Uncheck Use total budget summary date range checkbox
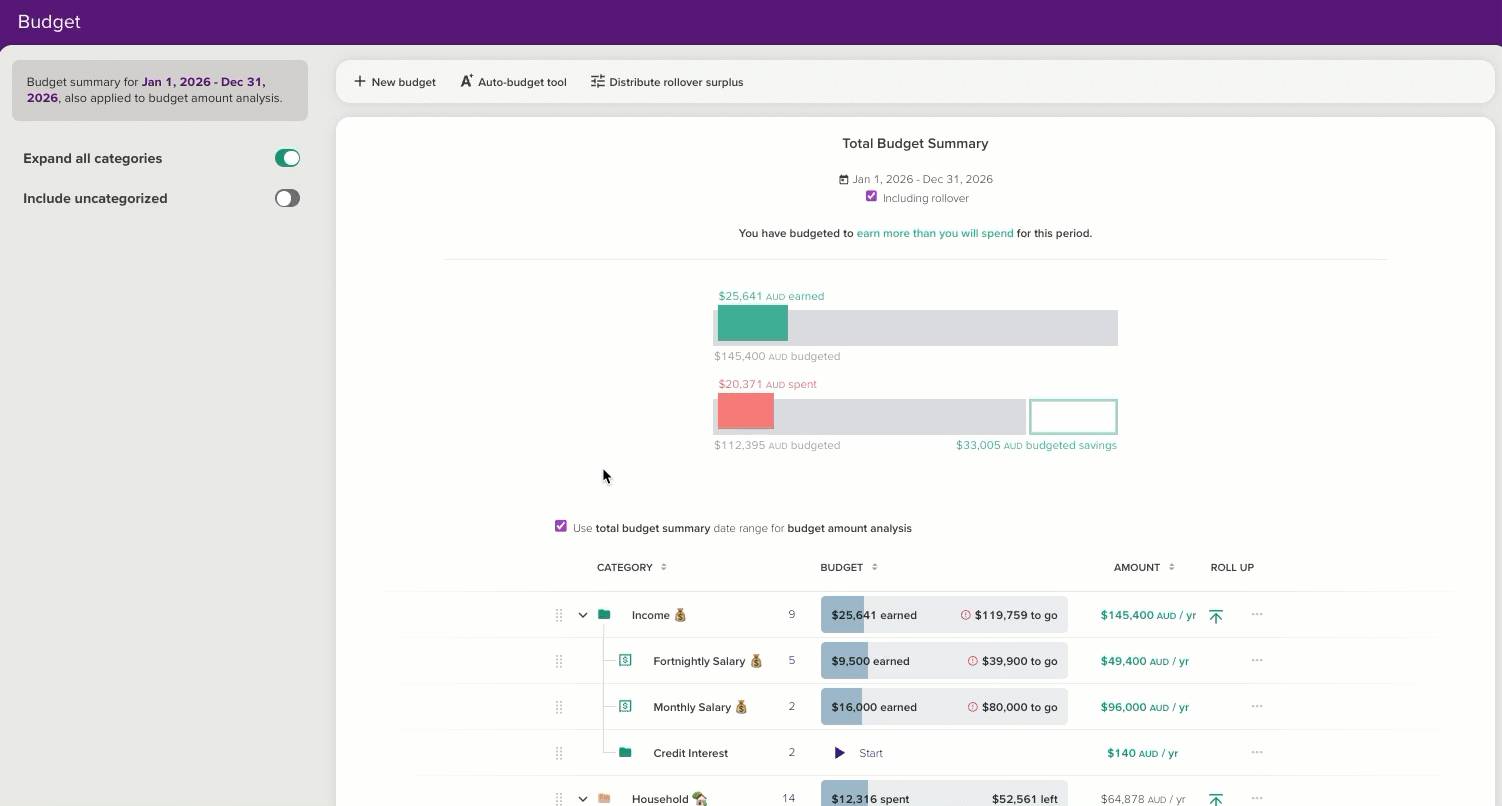This screenshot has width=1502, height=806. (561, 526)
